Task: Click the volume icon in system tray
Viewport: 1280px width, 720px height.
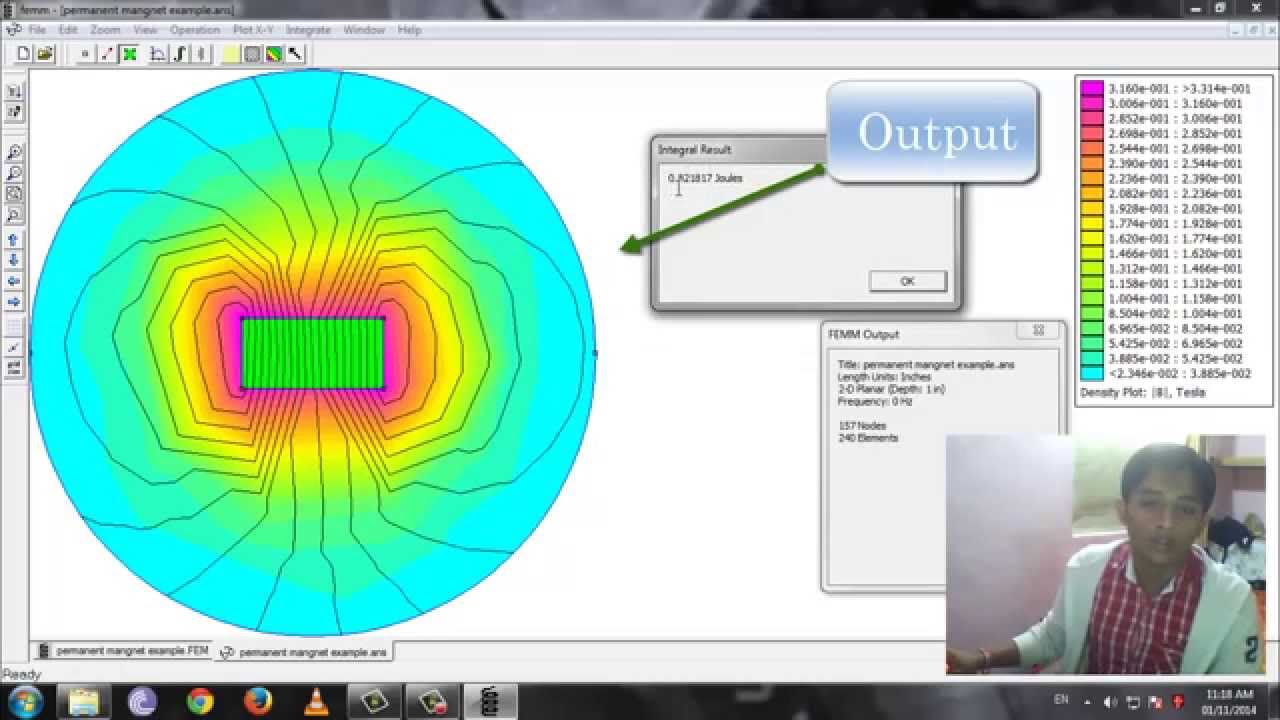Action: pyautogui.click(x=1111, y=702)
